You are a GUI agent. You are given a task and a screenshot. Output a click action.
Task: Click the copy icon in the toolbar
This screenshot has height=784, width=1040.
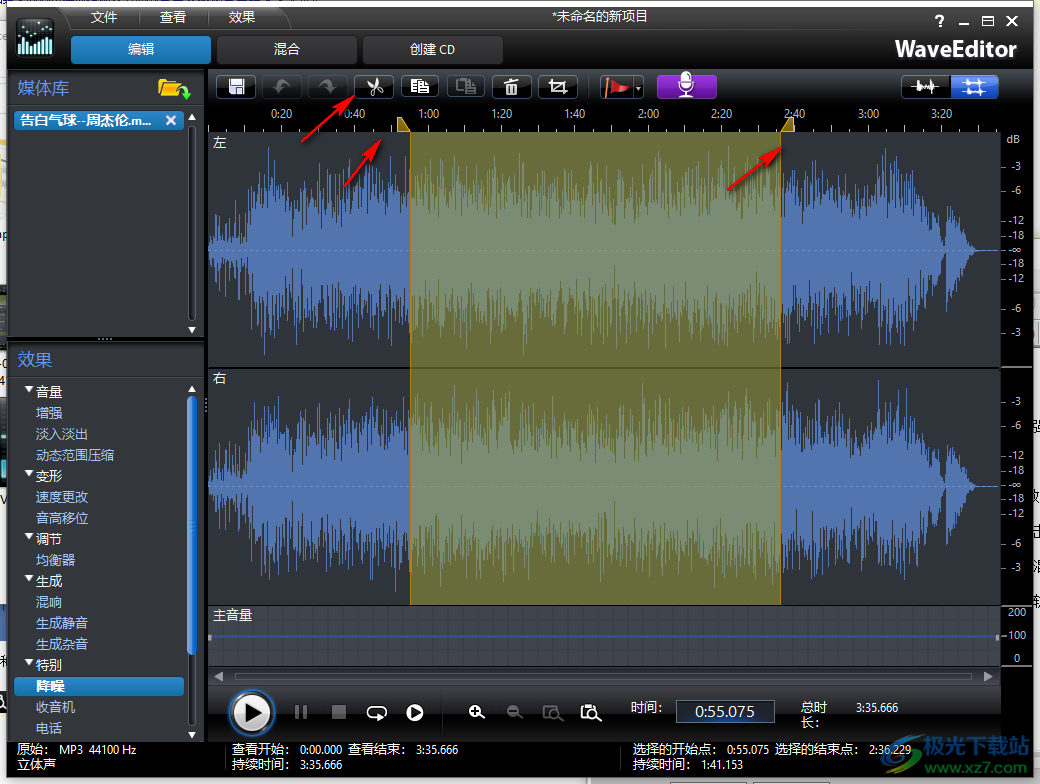point(420,87)
